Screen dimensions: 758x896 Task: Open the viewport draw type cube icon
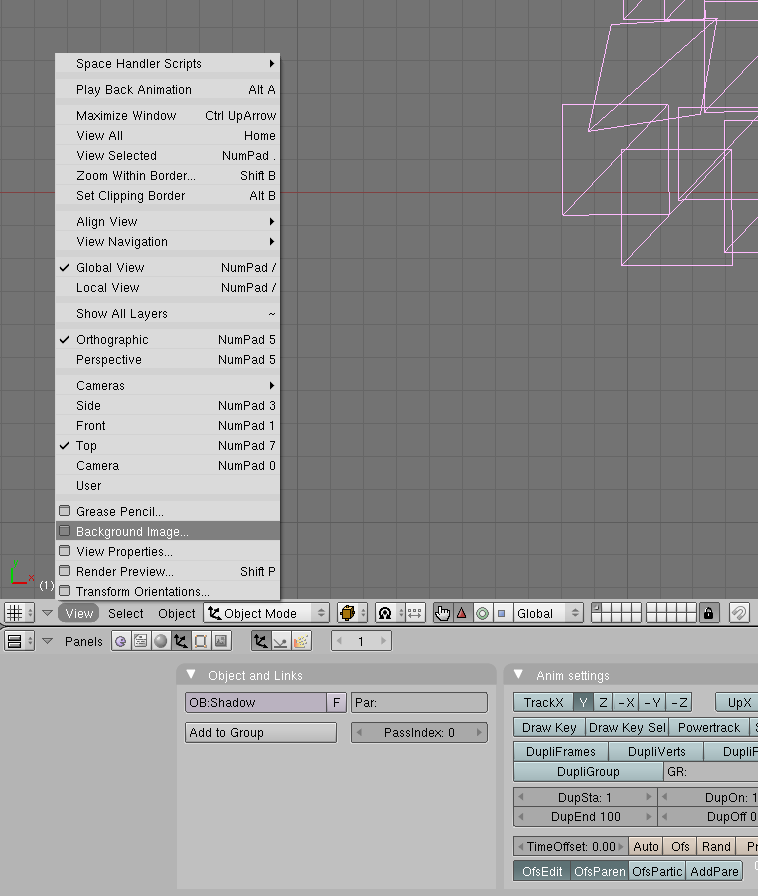[x=352, y=613]
